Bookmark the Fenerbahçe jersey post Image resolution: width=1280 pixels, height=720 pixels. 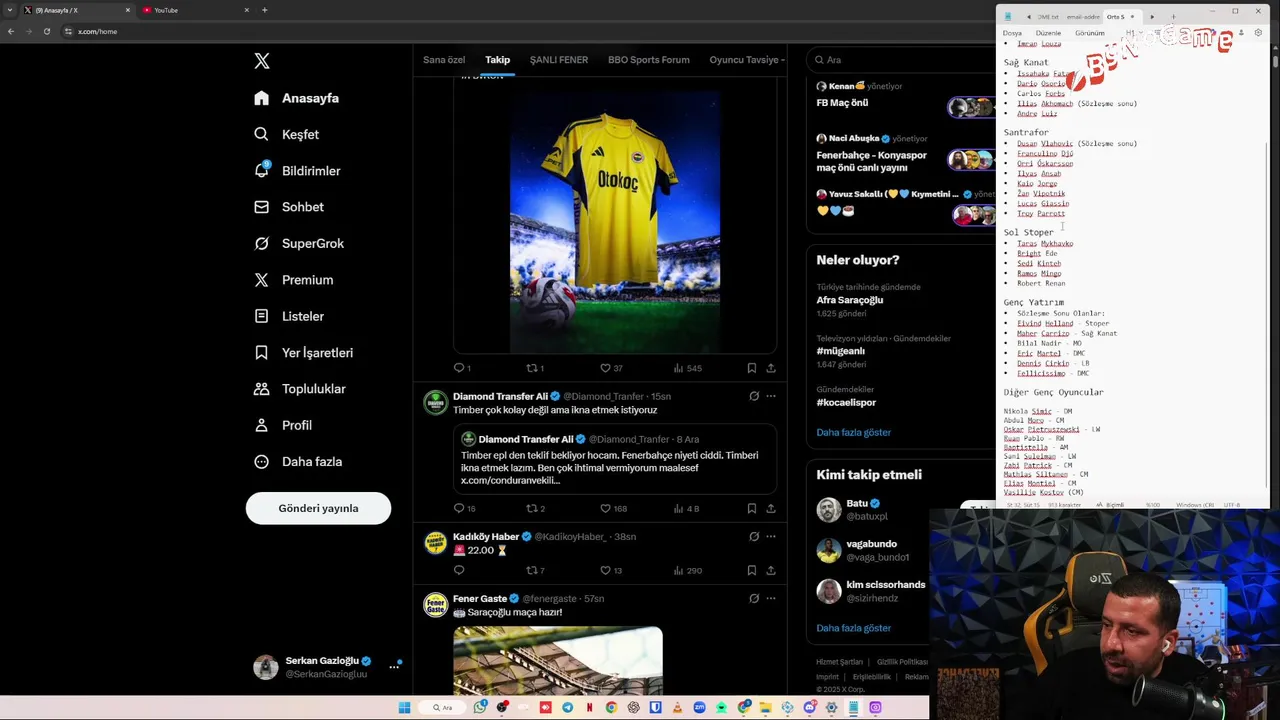coord(752,368)
